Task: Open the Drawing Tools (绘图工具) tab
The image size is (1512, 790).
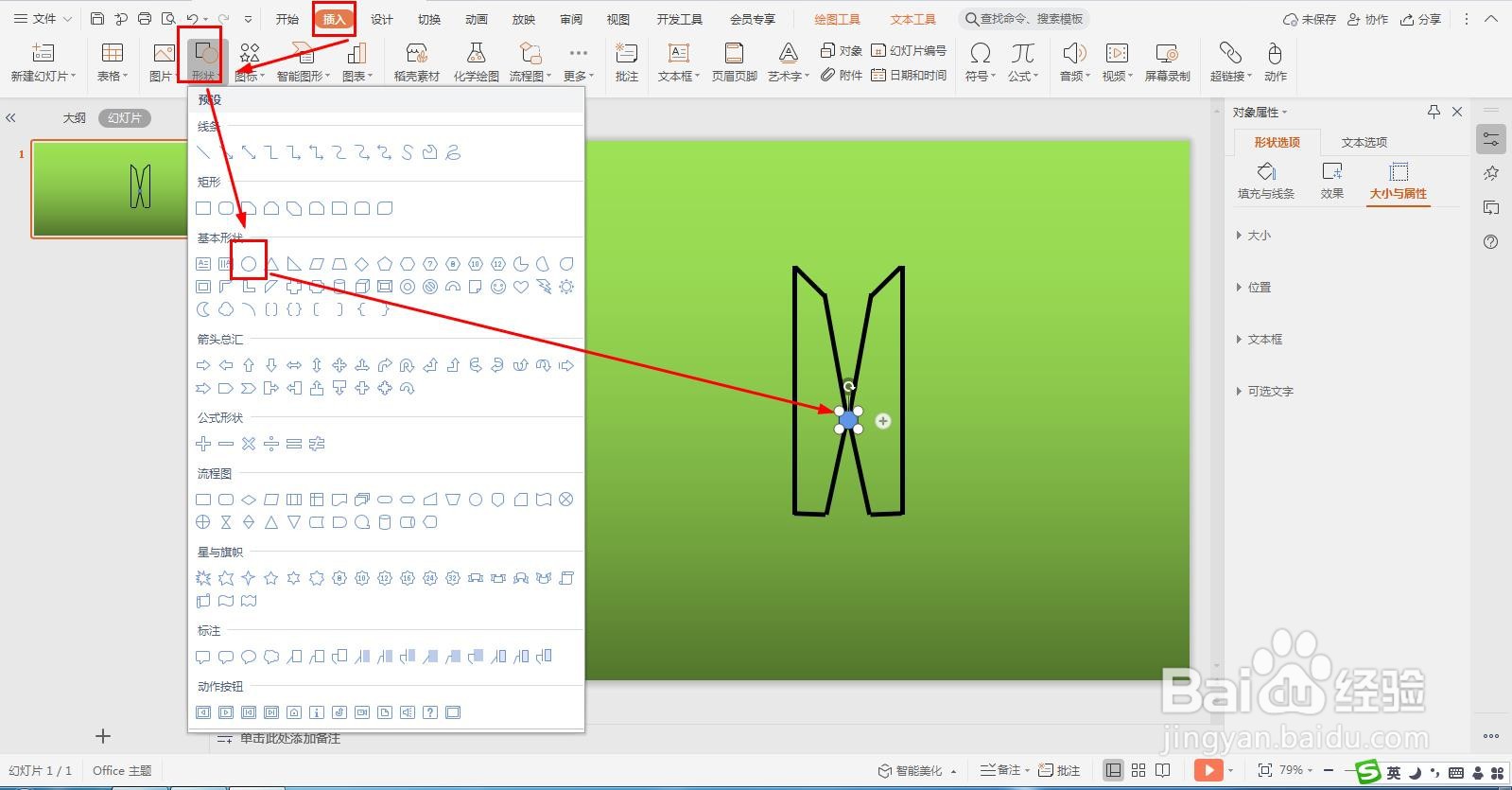Action: [x=837, y=19]
